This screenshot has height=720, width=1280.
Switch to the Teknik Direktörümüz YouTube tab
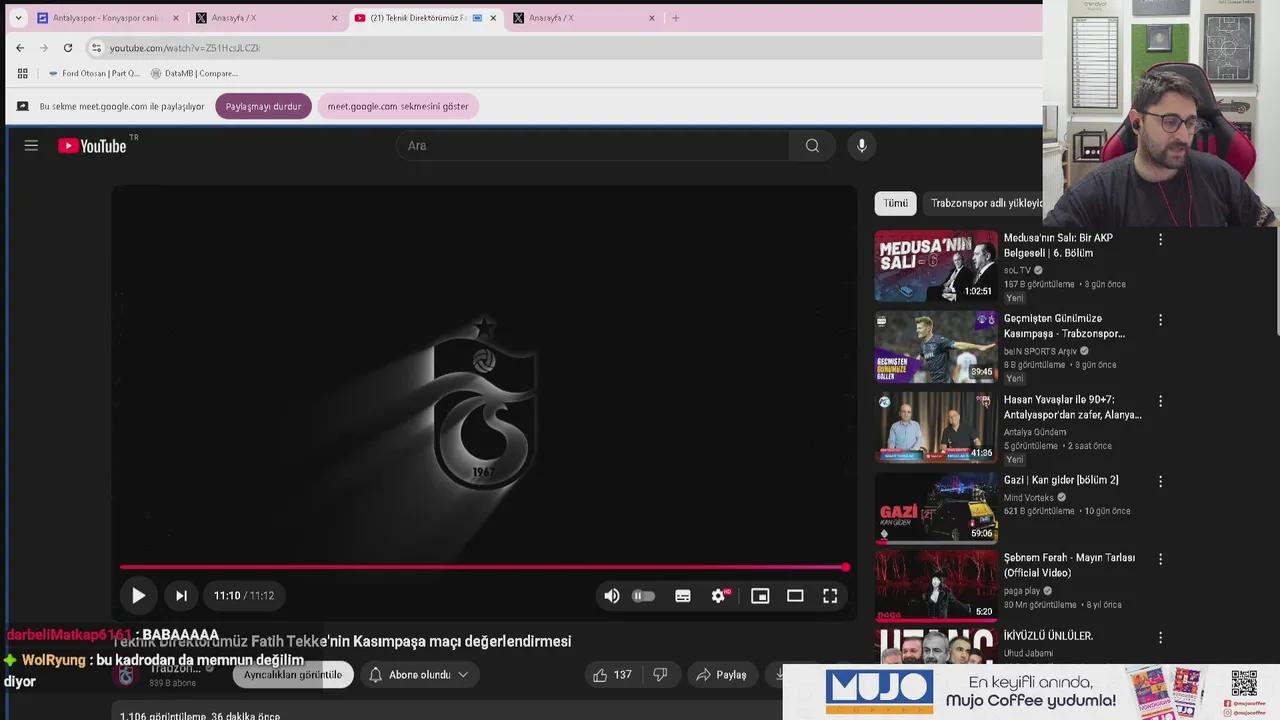pos(426,18)
